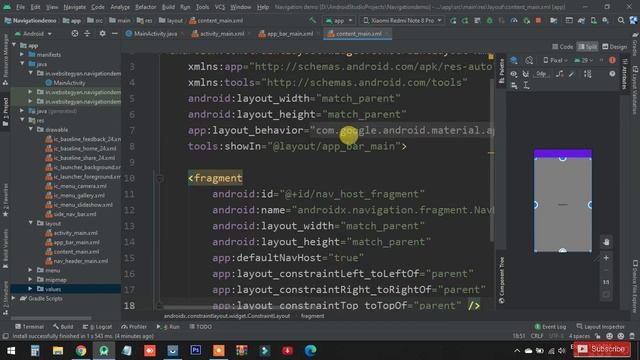The height and width of the screenshot is (360, 640).
Task: Click the zoom in plus icon in design preview
Action: click(606, 258)
